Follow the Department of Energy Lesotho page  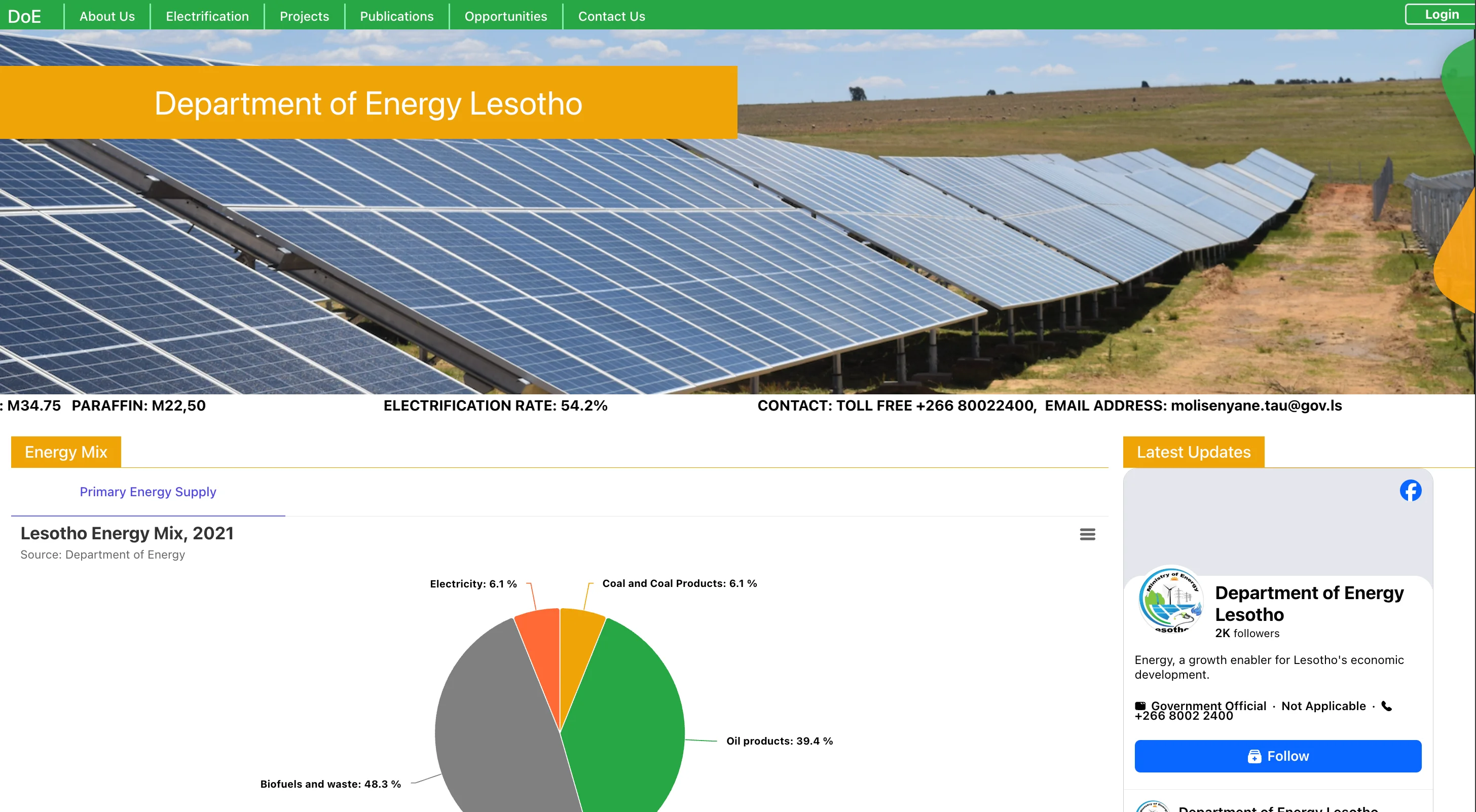(x=1278, y=756)
